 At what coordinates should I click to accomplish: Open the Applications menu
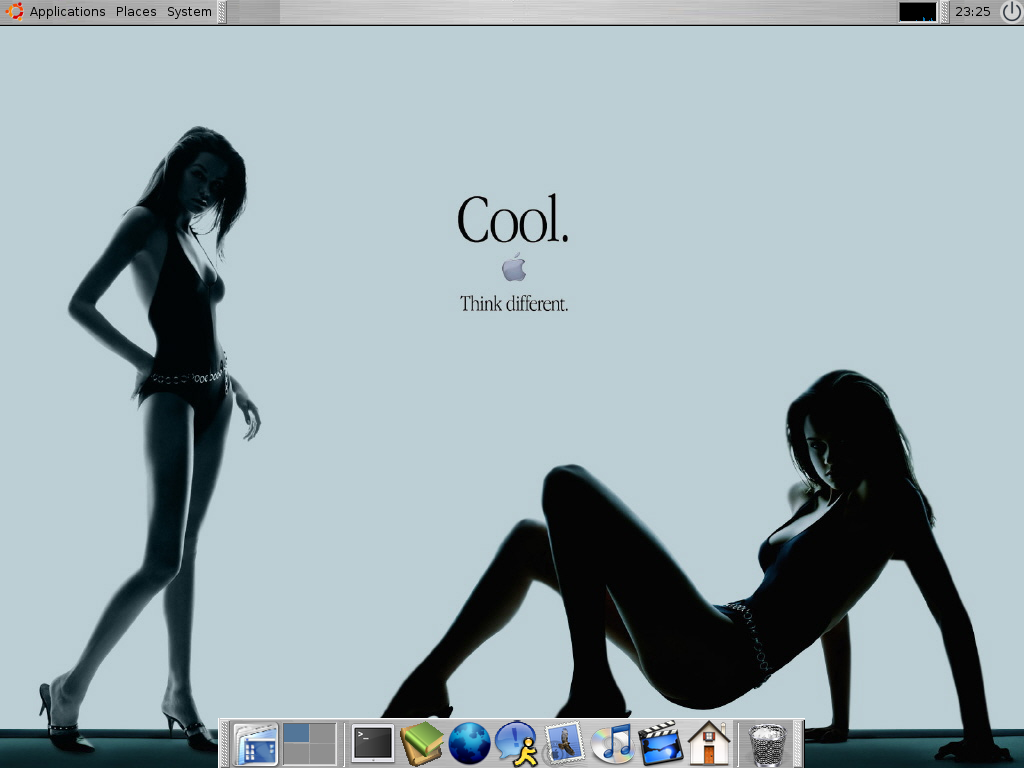coord(67,12)
